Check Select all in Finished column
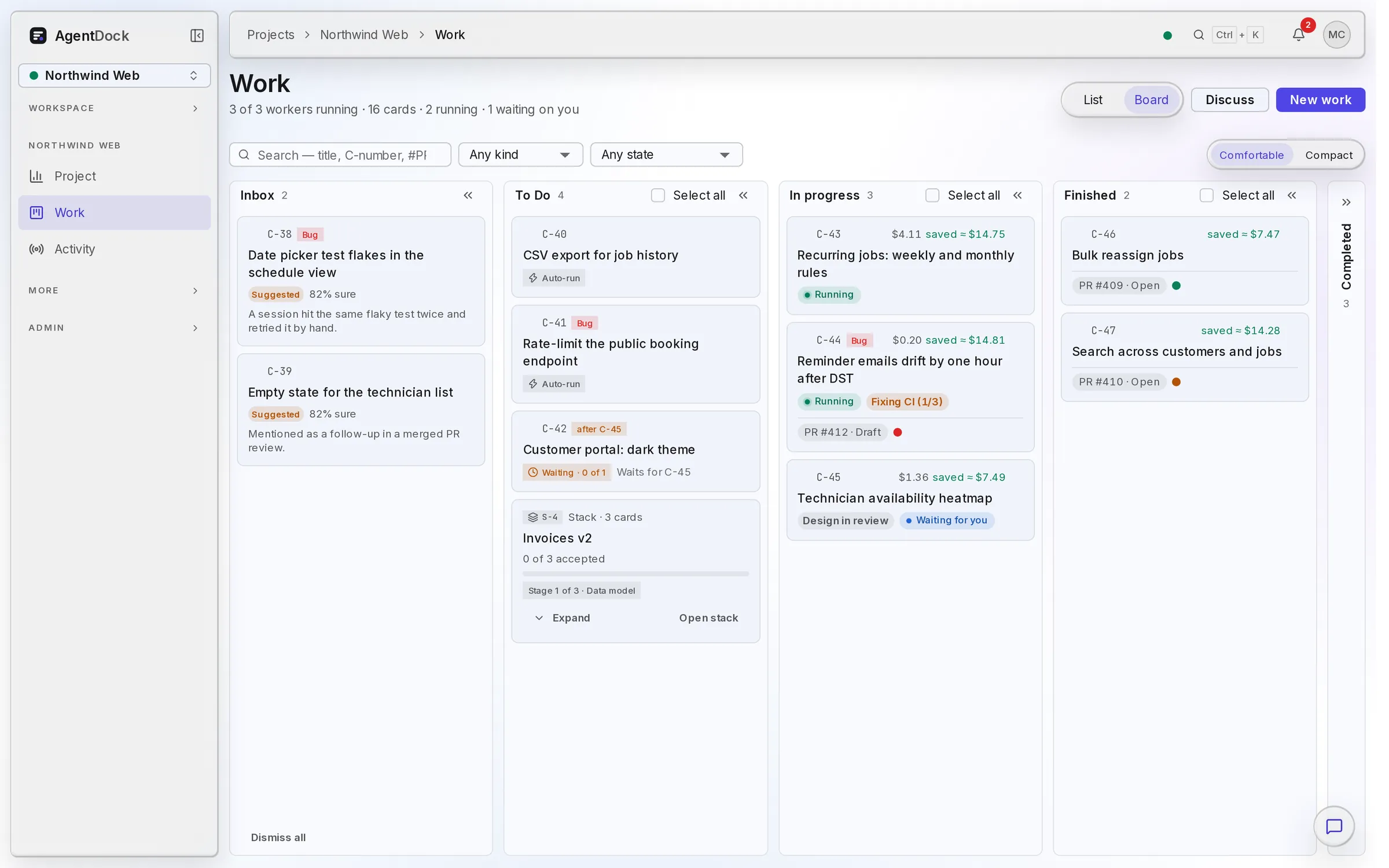The height and width of the screenshot is (868, 1389). [1207, 196]
